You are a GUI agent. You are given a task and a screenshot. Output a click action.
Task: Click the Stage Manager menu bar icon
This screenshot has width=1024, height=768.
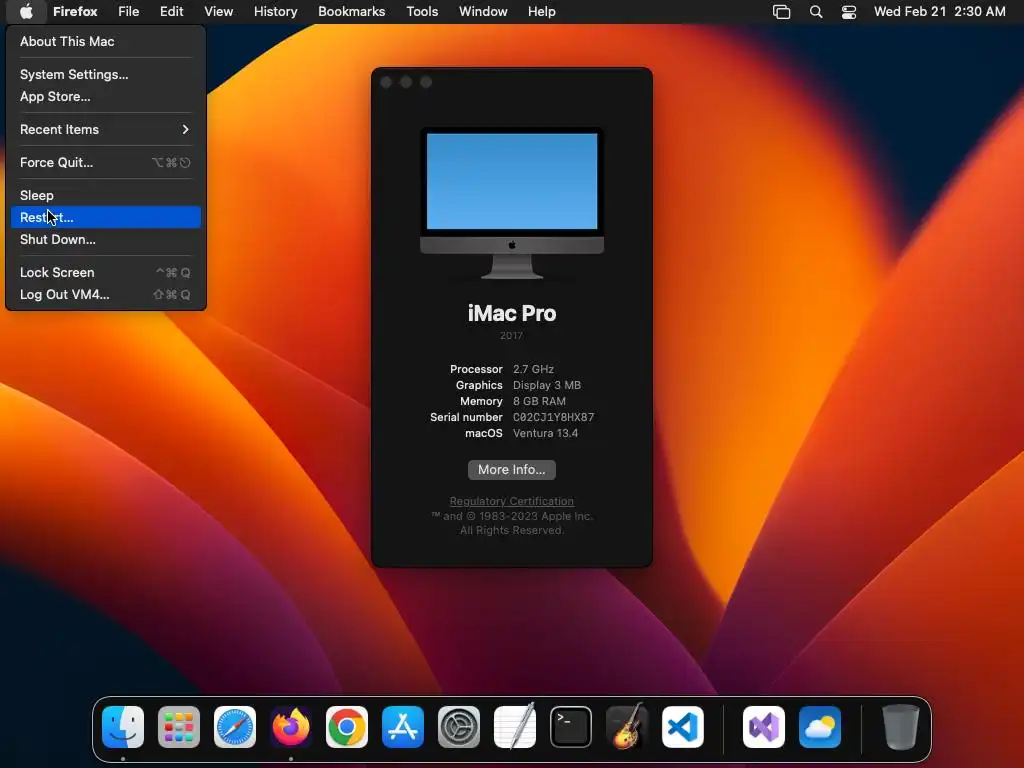pyautogui.click(x=782, y=12)
